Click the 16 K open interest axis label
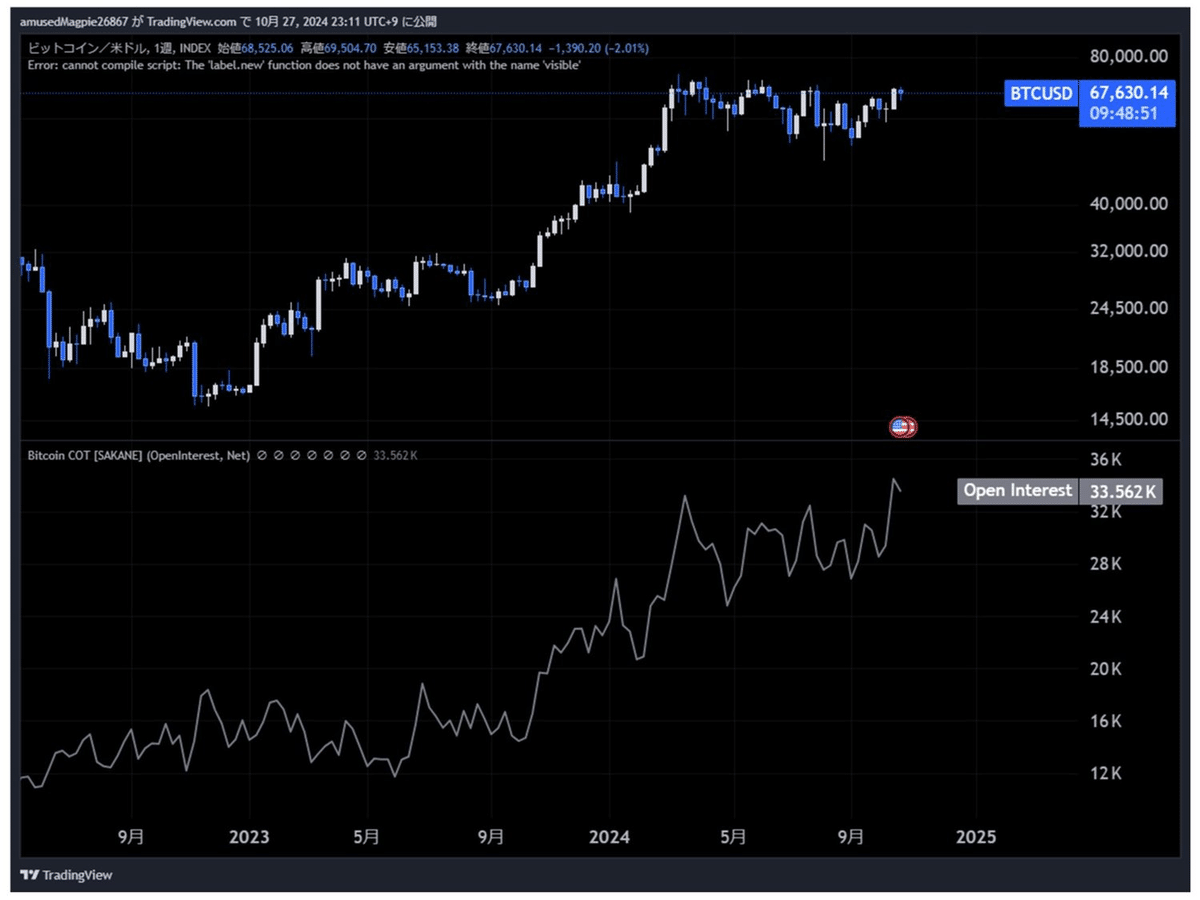The height and width of the screenshot is (900, 1200). [x=1105, y=721]
